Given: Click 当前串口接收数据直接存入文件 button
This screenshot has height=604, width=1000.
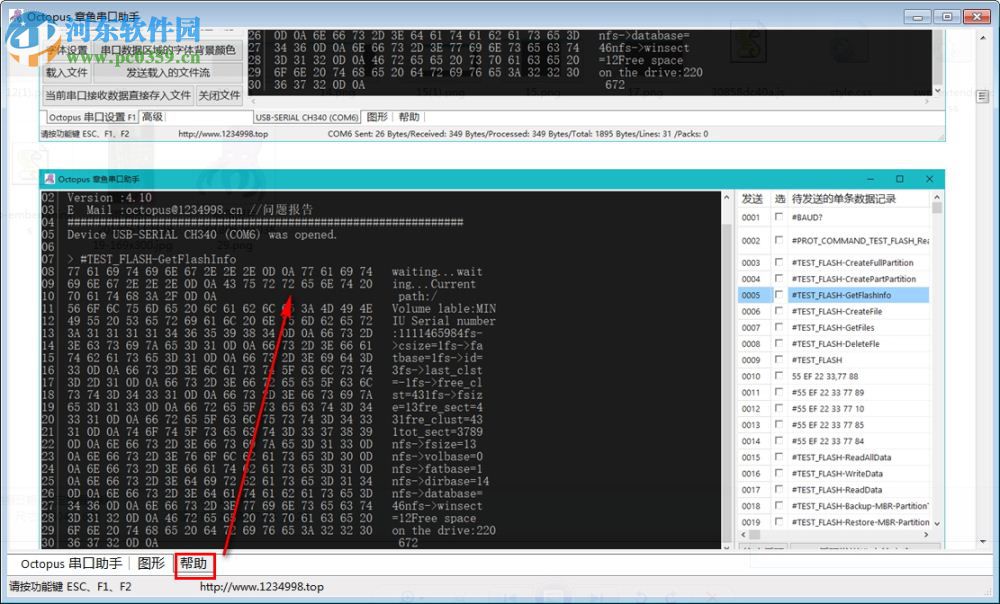Looking at the screenshot, I should click(118, 96).
